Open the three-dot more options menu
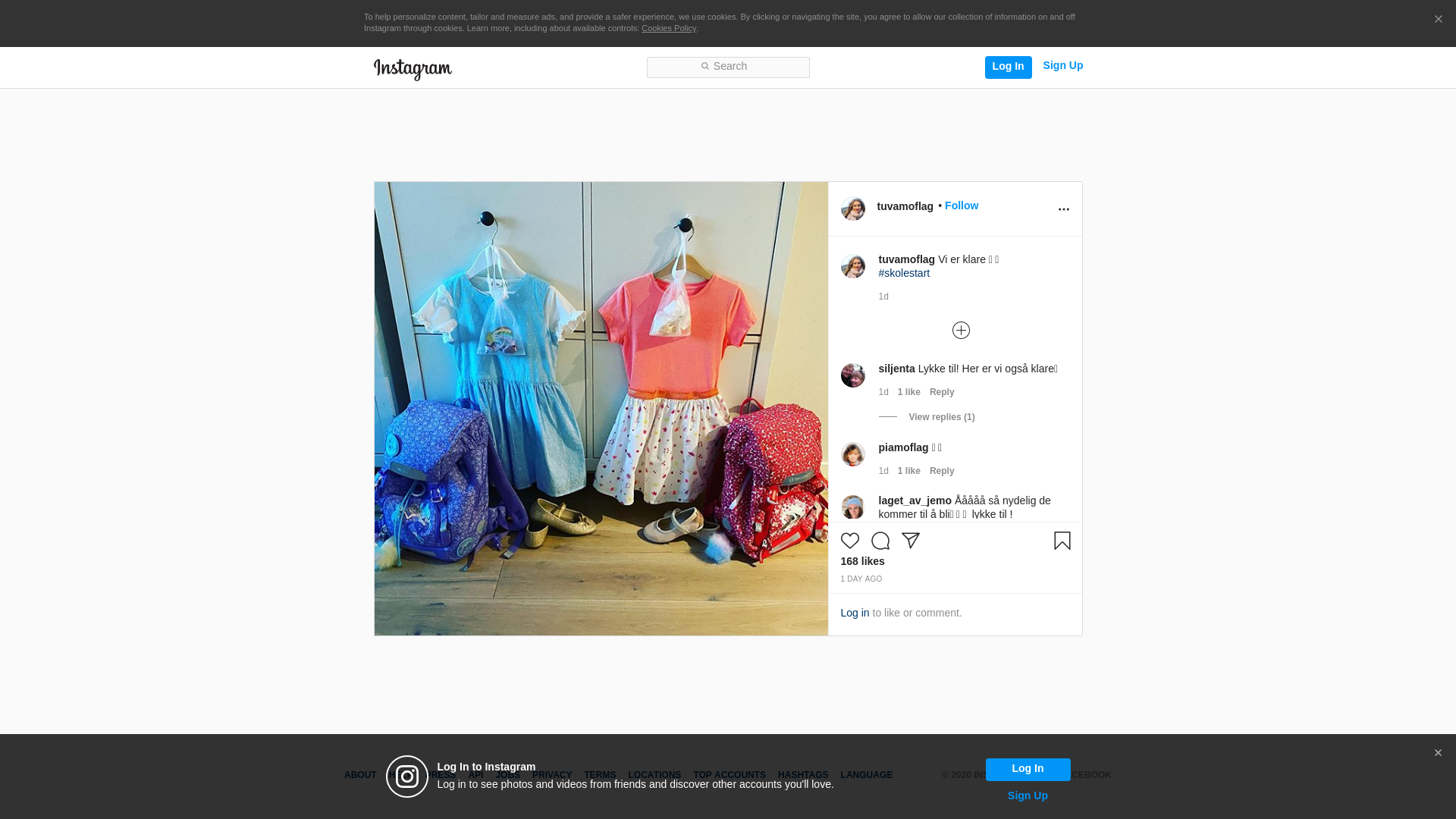1456x819 pixels. (1063, 209)
